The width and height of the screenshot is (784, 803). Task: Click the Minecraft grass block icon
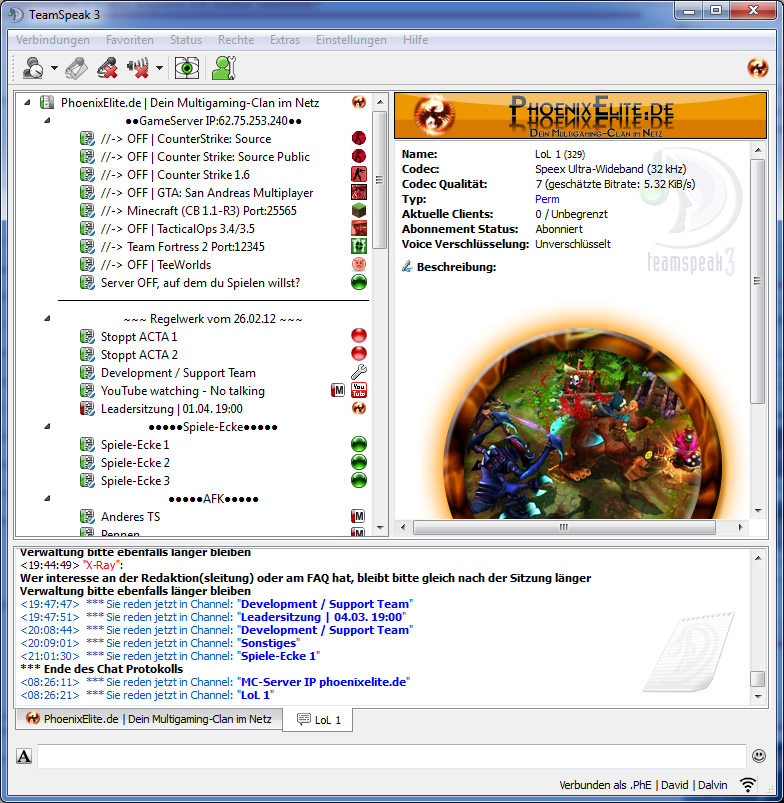pyautogui.click(x=359, y=210)
